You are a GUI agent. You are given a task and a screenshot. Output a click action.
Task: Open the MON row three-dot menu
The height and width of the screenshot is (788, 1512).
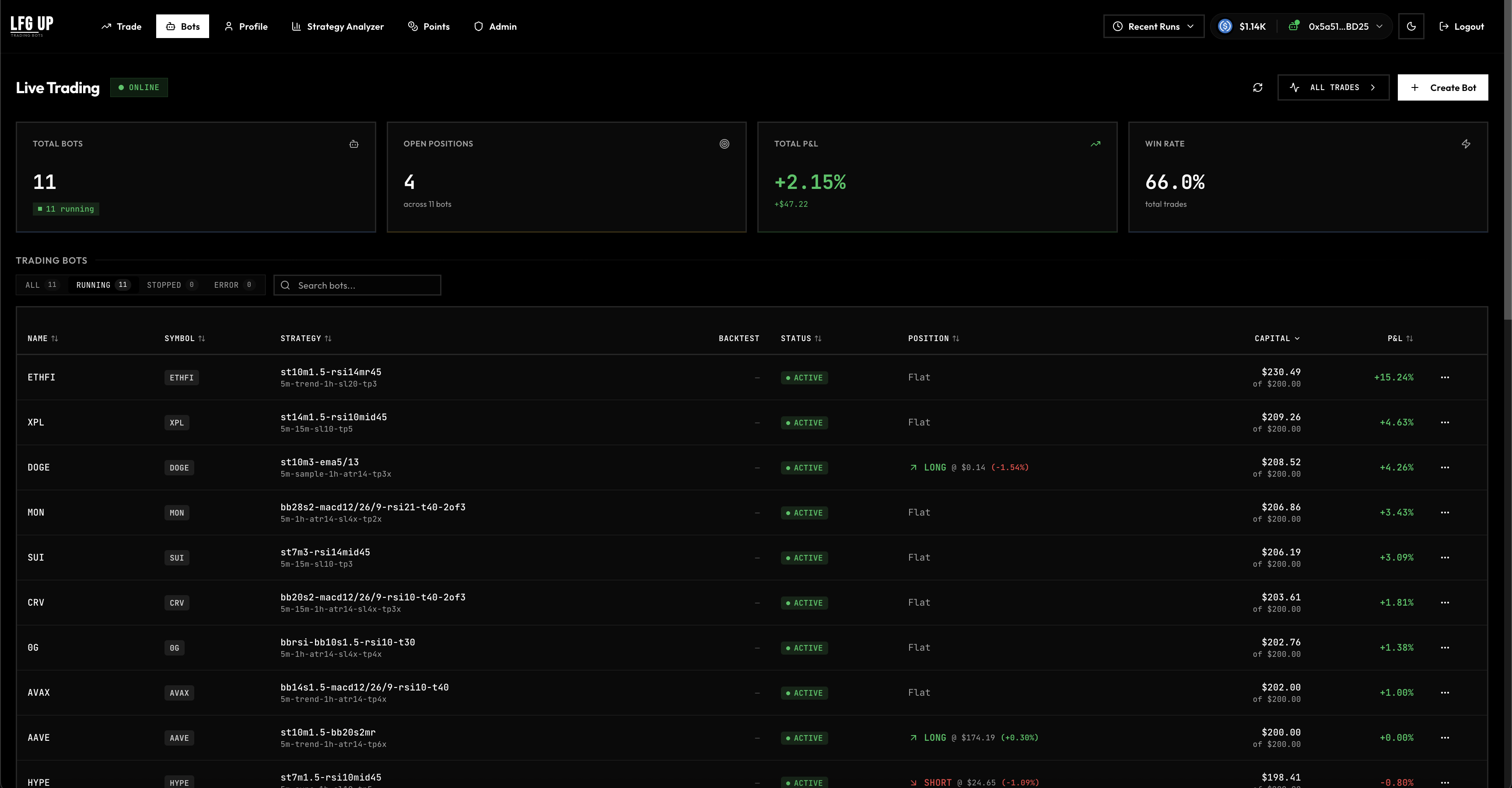point(1445,512)
